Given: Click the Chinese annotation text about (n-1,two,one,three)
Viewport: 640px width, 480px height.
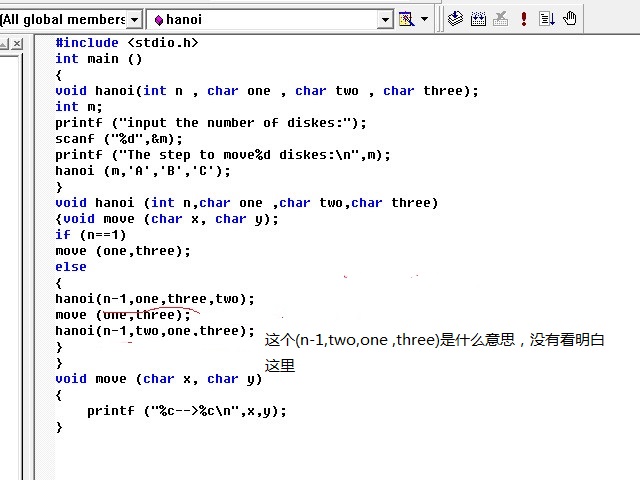Looking at the screenshot, I should 434,341.
